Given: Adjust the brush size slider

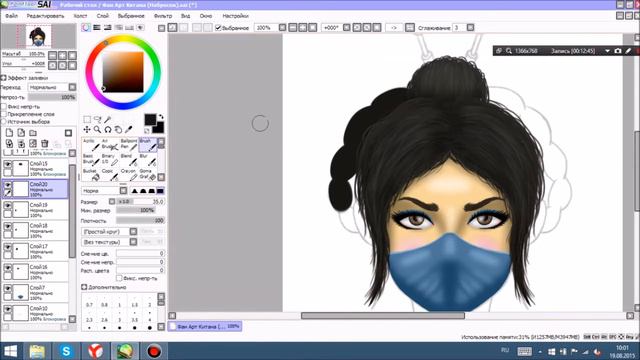Looking at the screenshot, I should point(140,201).
